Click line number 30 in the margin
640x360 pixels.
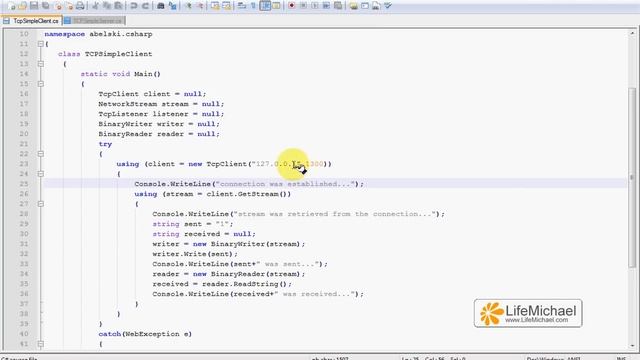click(24, 234)
